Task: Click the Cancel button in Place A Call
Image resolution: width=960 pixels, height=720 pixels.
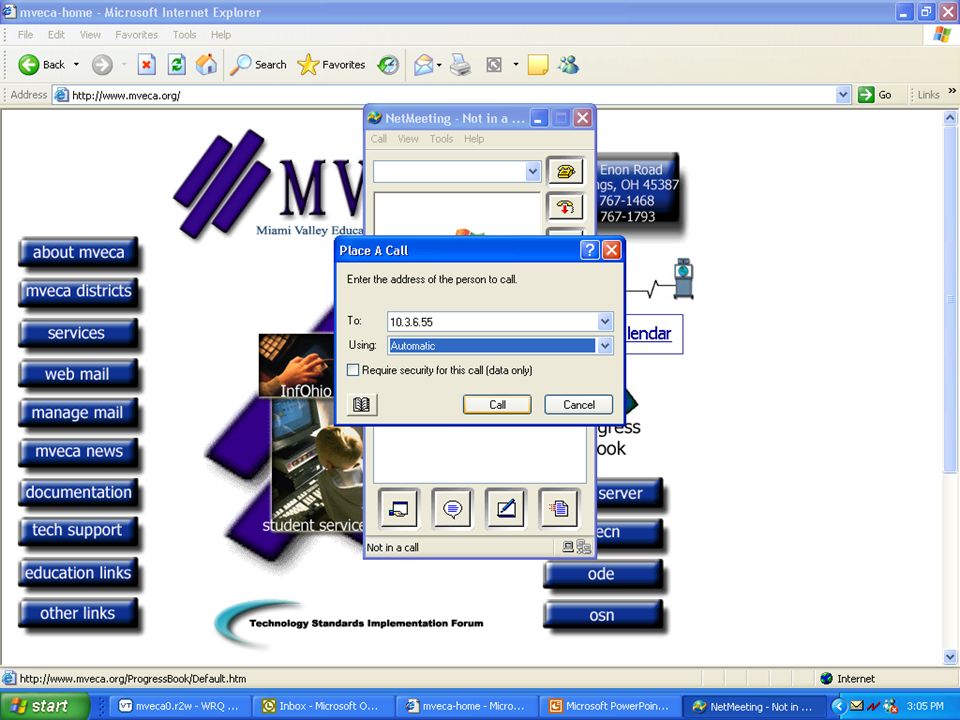Action: click(x=579, y=405)
